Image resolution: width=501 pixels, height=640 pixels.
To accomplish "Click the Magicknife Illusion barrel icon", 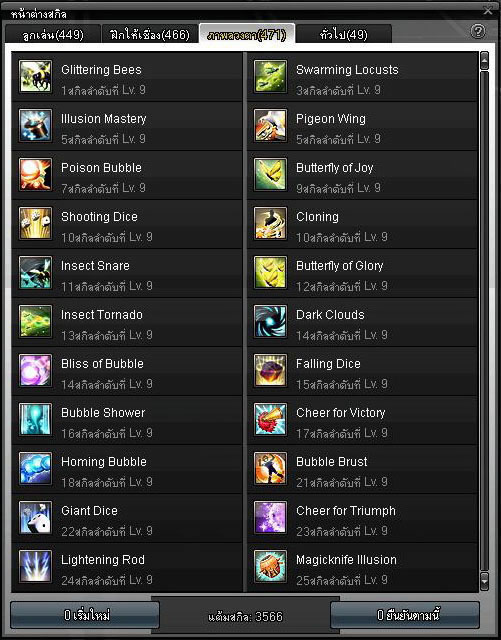I will pyautogui.click(x=270, y=567).
